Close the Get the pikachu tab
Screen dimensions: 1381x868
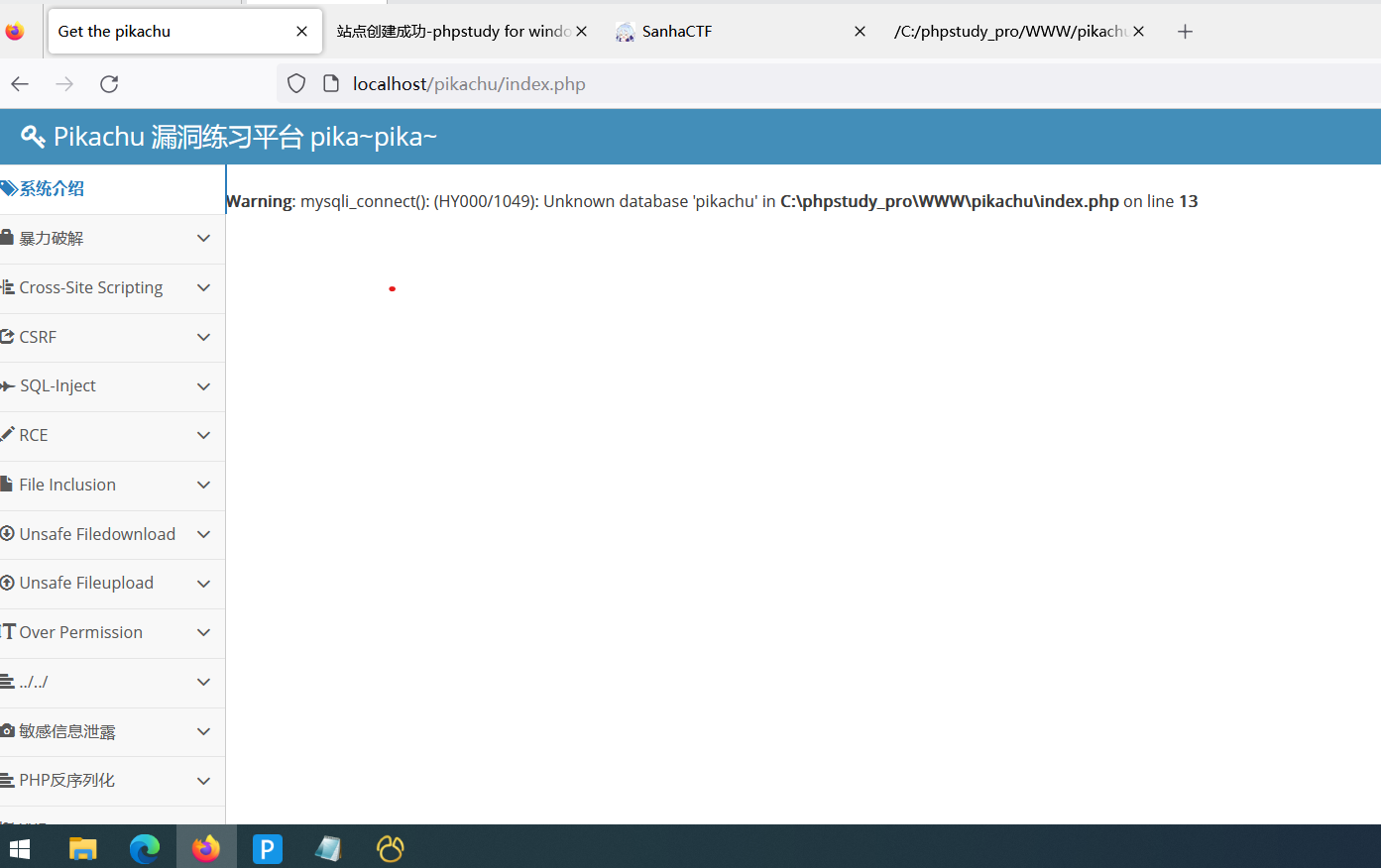pos(301,32)
